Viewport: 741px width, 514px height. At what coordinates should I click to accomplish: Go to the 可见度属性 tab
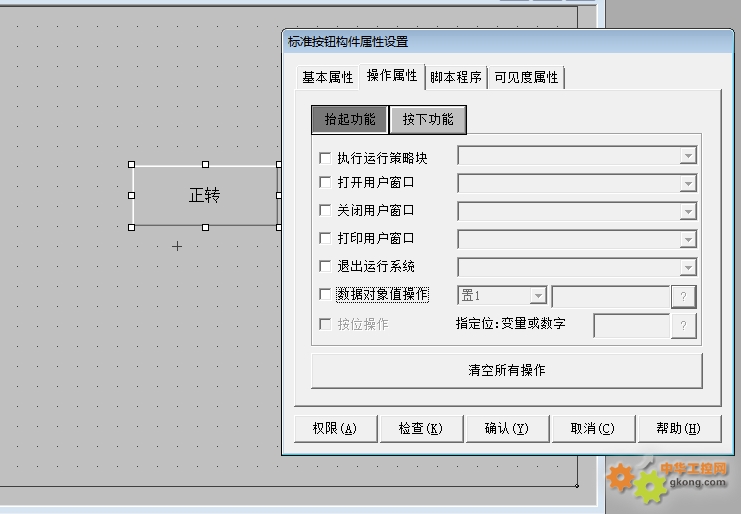point(526,77)
